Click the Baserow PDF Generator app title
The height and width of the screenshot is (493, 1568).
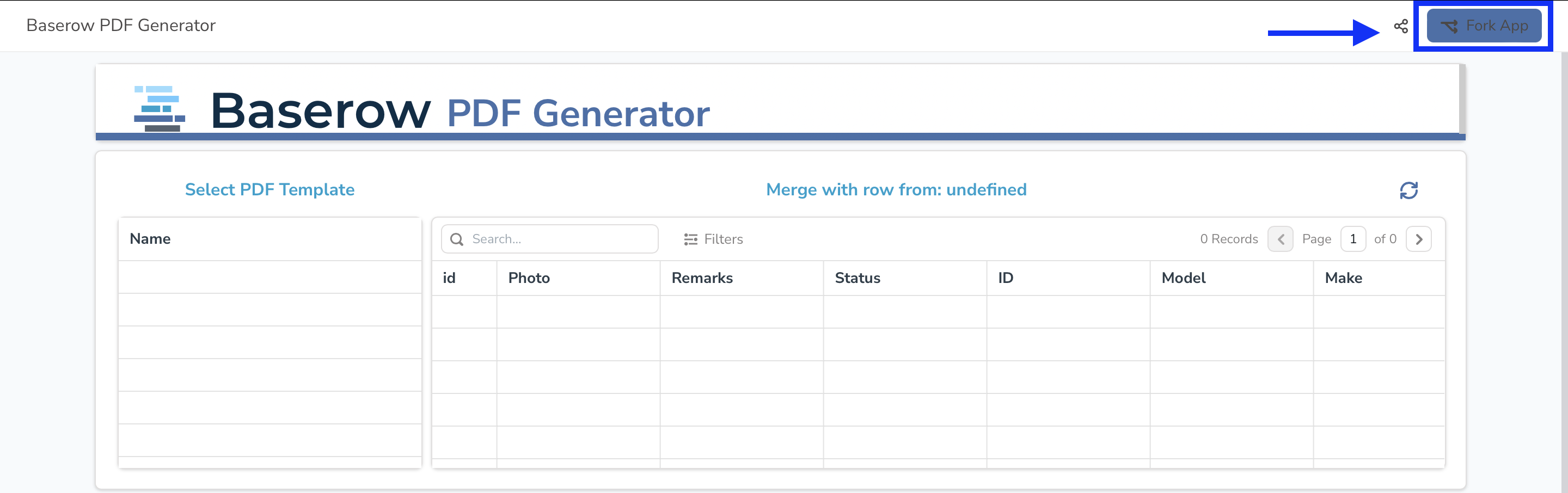coord(120,26)
